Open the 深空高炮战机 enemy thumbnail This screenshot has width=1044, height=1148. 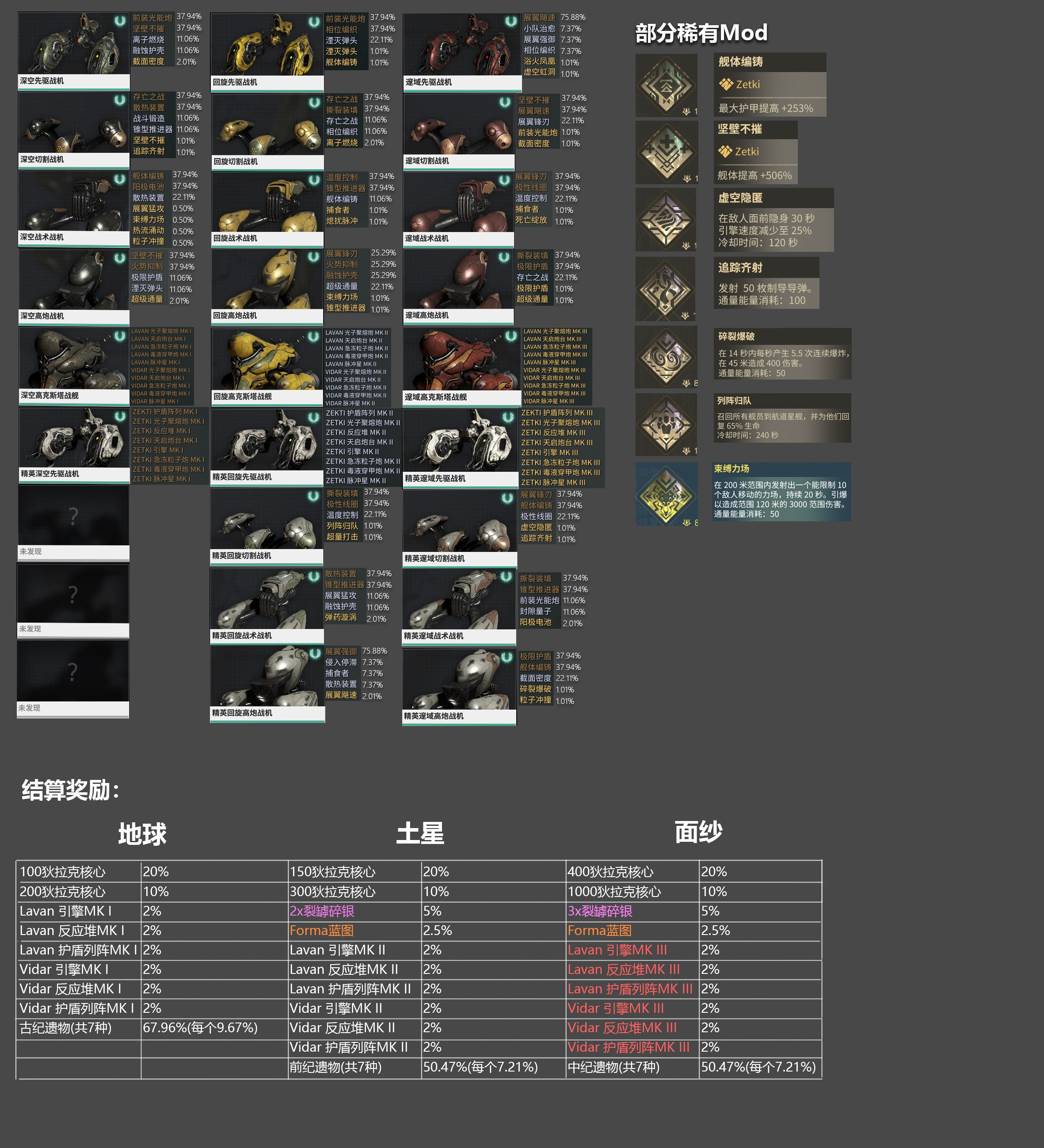click(x=74, y=287)
